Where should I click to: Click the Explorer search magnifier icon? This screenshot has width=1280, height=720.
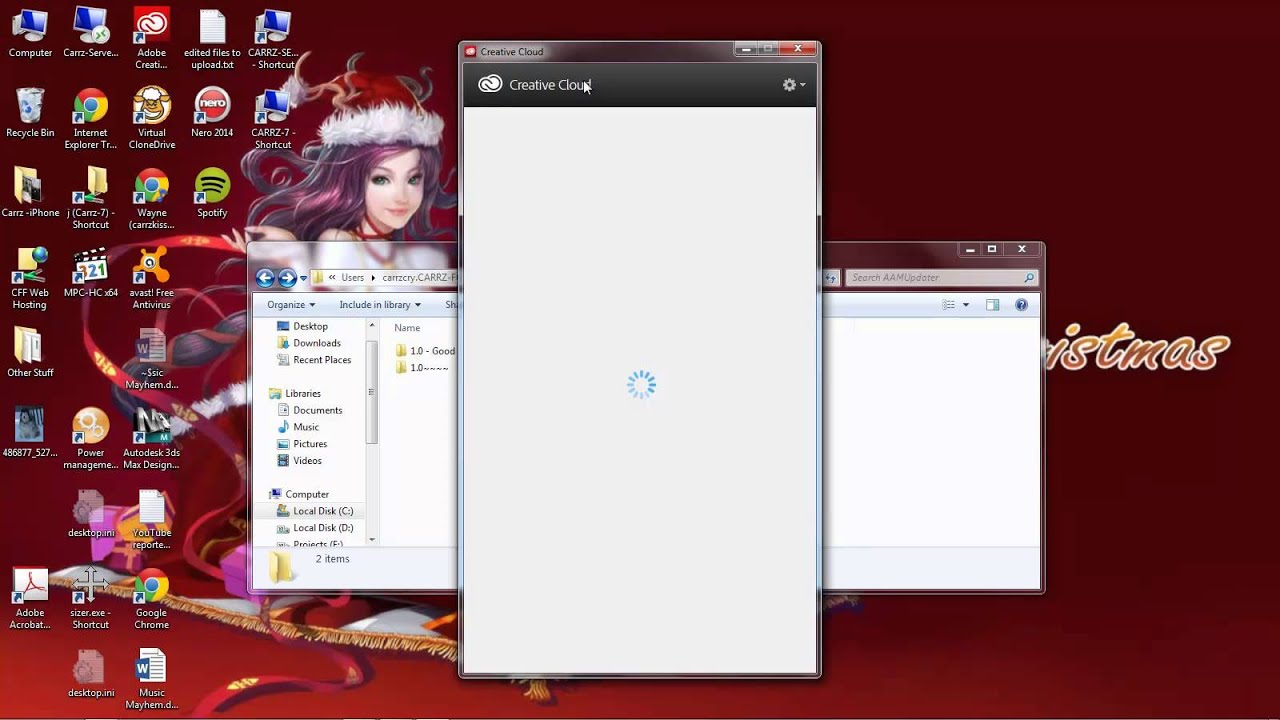(1029, 278)
